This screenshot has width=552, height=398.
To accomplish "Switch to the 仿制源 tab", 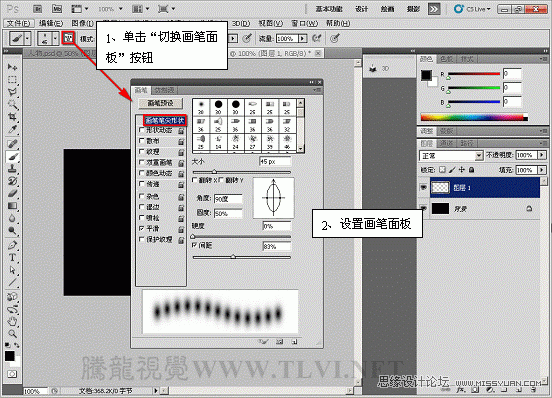I will tap(165, 90).
